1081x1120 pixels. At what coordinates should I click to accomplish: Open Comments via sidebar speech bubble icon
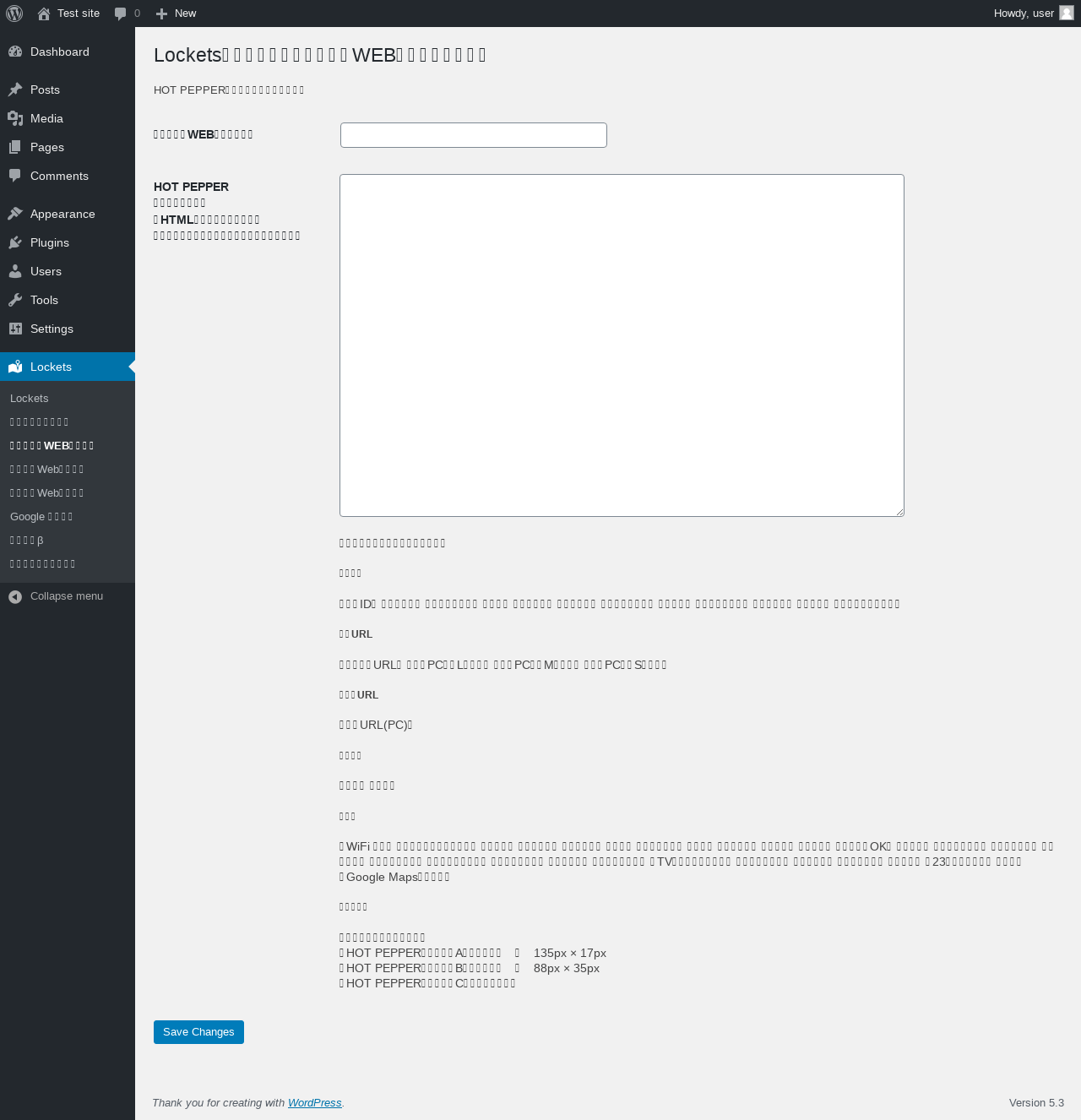coord(15,176)
